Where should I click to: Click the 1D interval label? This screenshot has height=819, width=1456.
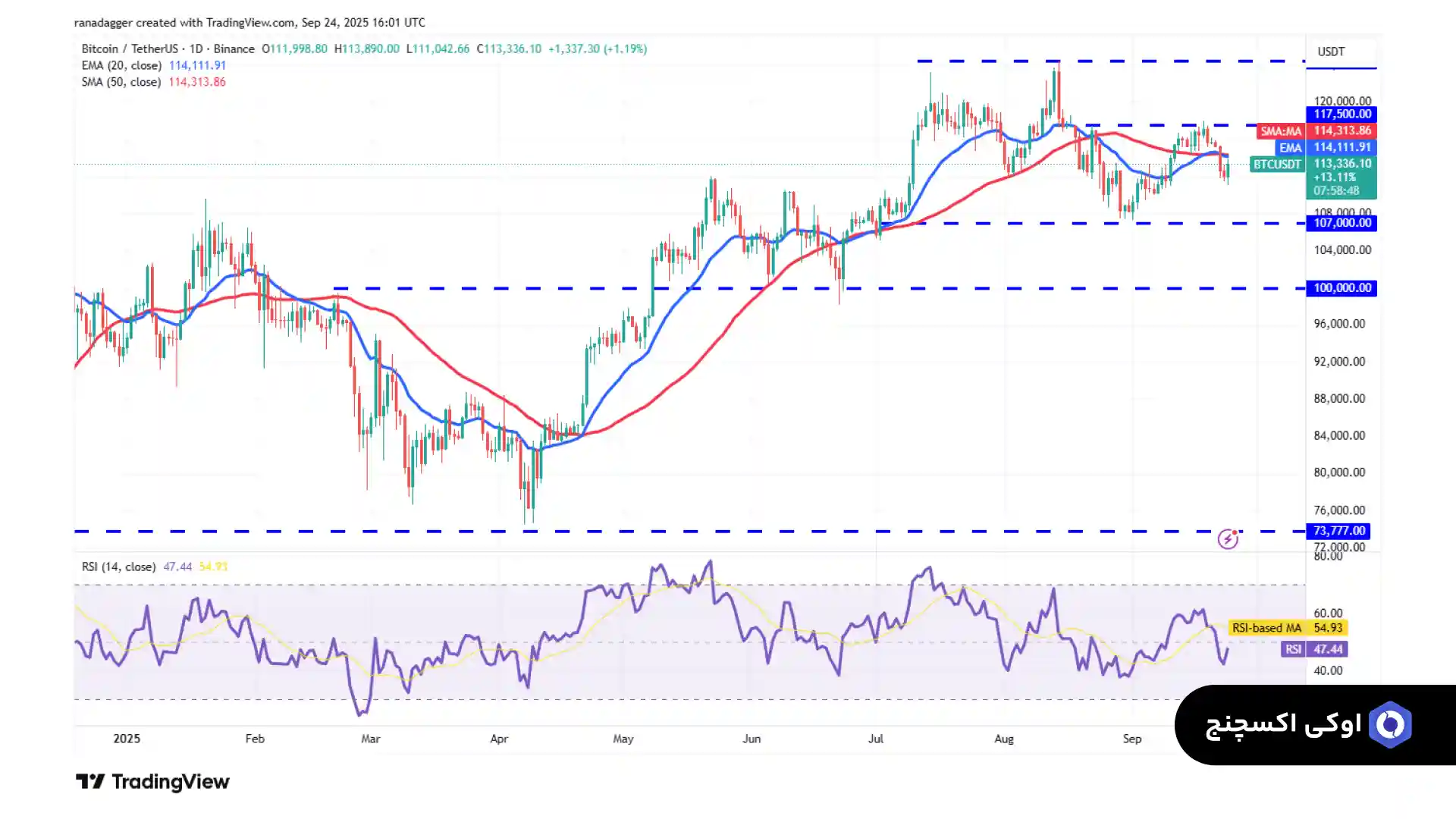(196, 49)
